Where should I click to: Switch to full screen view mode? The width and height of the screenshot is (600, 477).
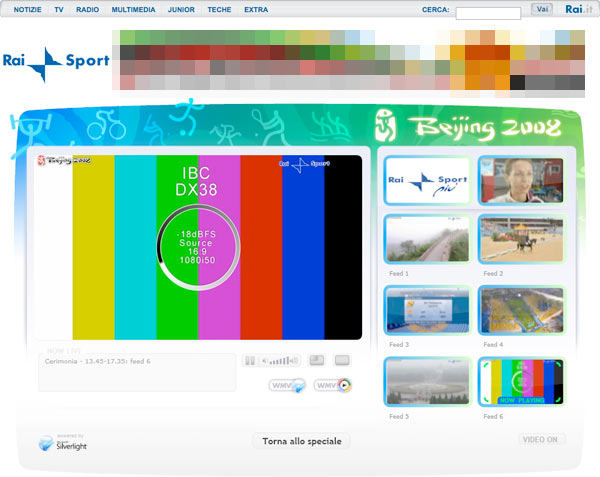pyautogui.click(x=342, y=361)
